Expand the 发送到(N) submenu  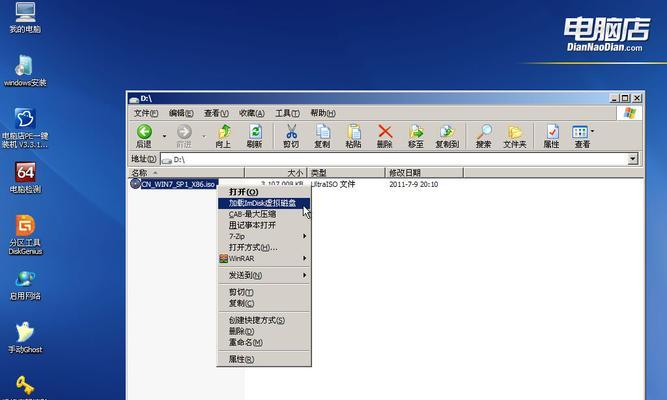(264, 275)
